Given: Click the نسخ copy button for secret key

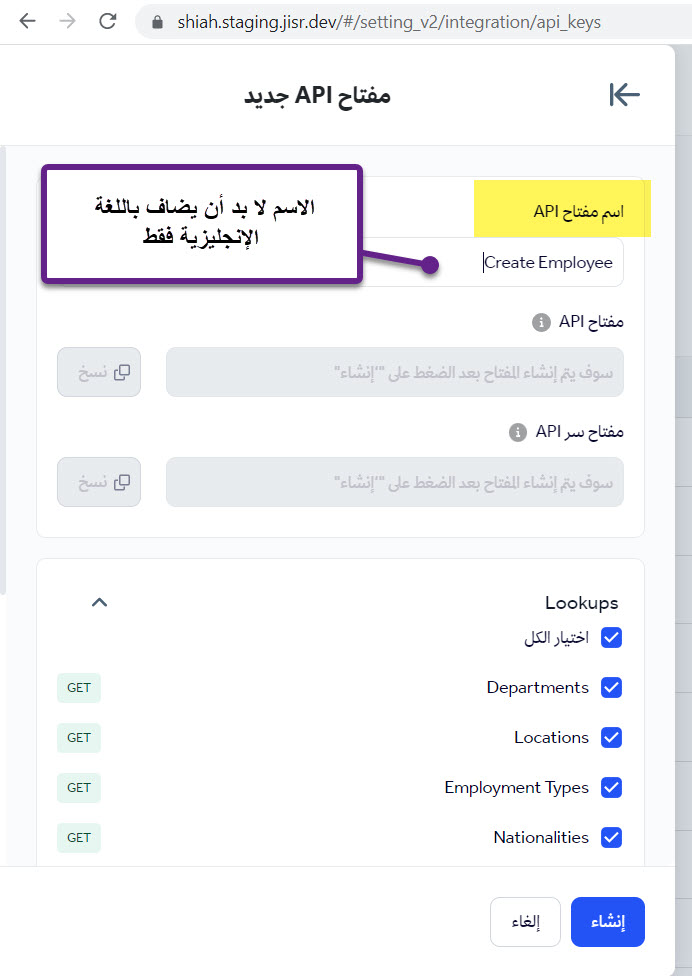Looking at the screenshot, I should click(99, 482).
